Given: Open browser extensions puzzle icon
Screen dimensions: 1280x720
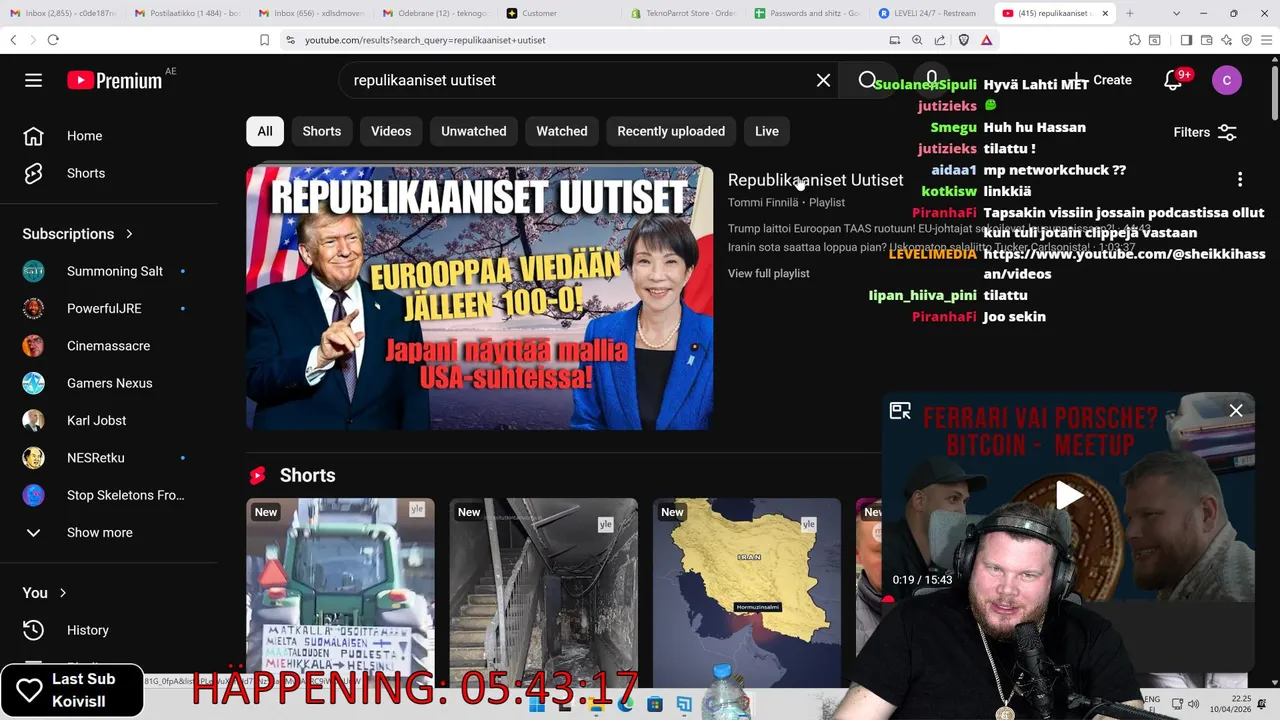Looking at the screenshot, I should point(1134,40).
